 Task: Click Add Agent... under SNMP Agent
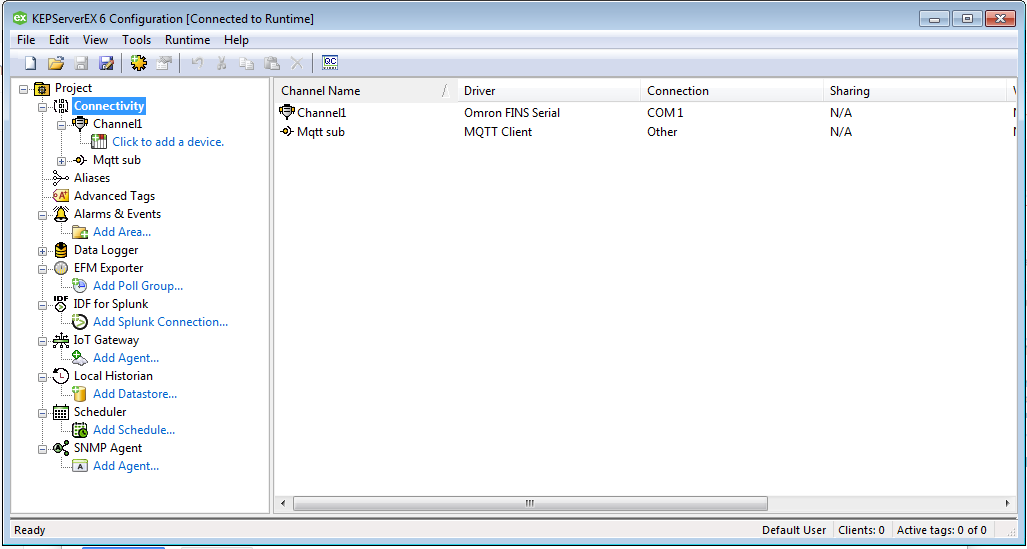pos(126,466)
